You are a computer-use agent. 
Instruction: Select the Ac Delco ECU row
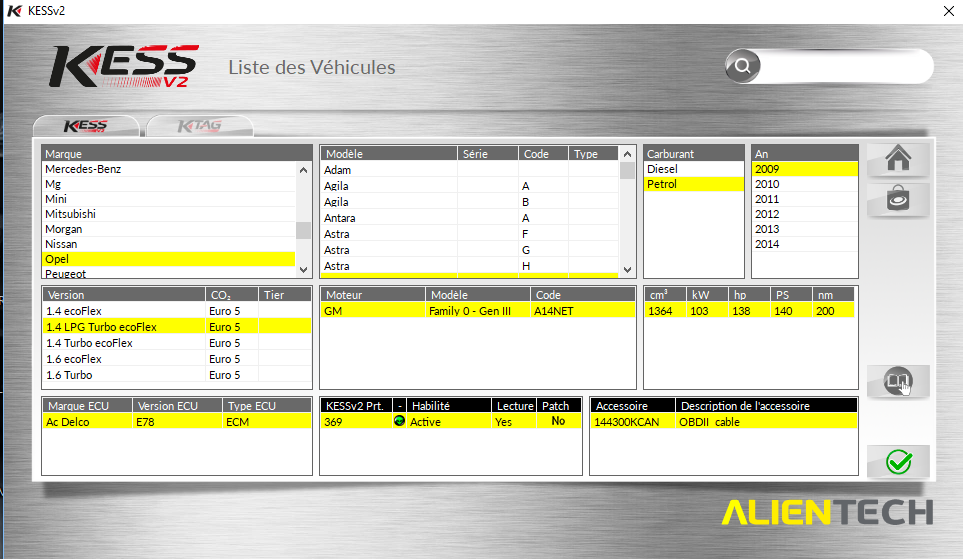pyautogui.click(x=177, y=422)
